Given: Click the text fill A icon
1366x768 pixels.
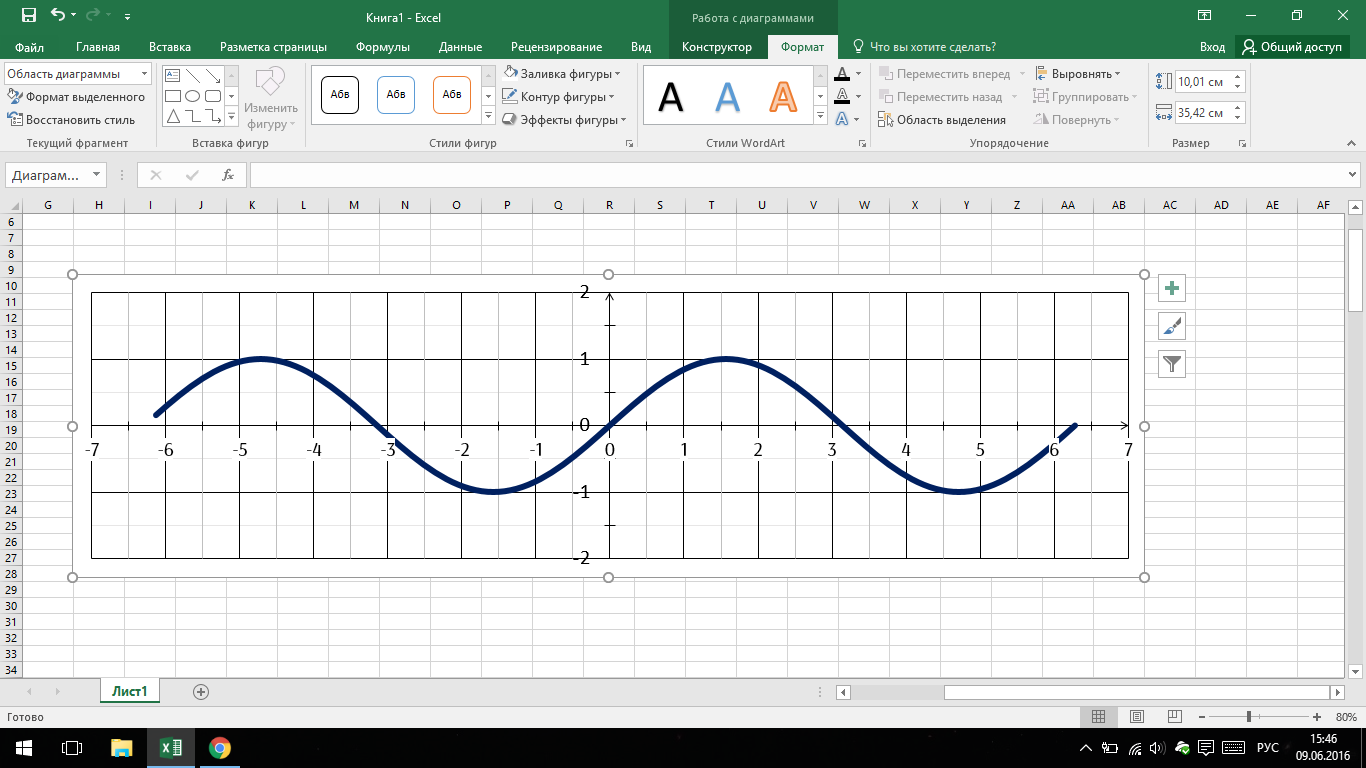Looking at the screenshot, I should (x=842, y=73).
